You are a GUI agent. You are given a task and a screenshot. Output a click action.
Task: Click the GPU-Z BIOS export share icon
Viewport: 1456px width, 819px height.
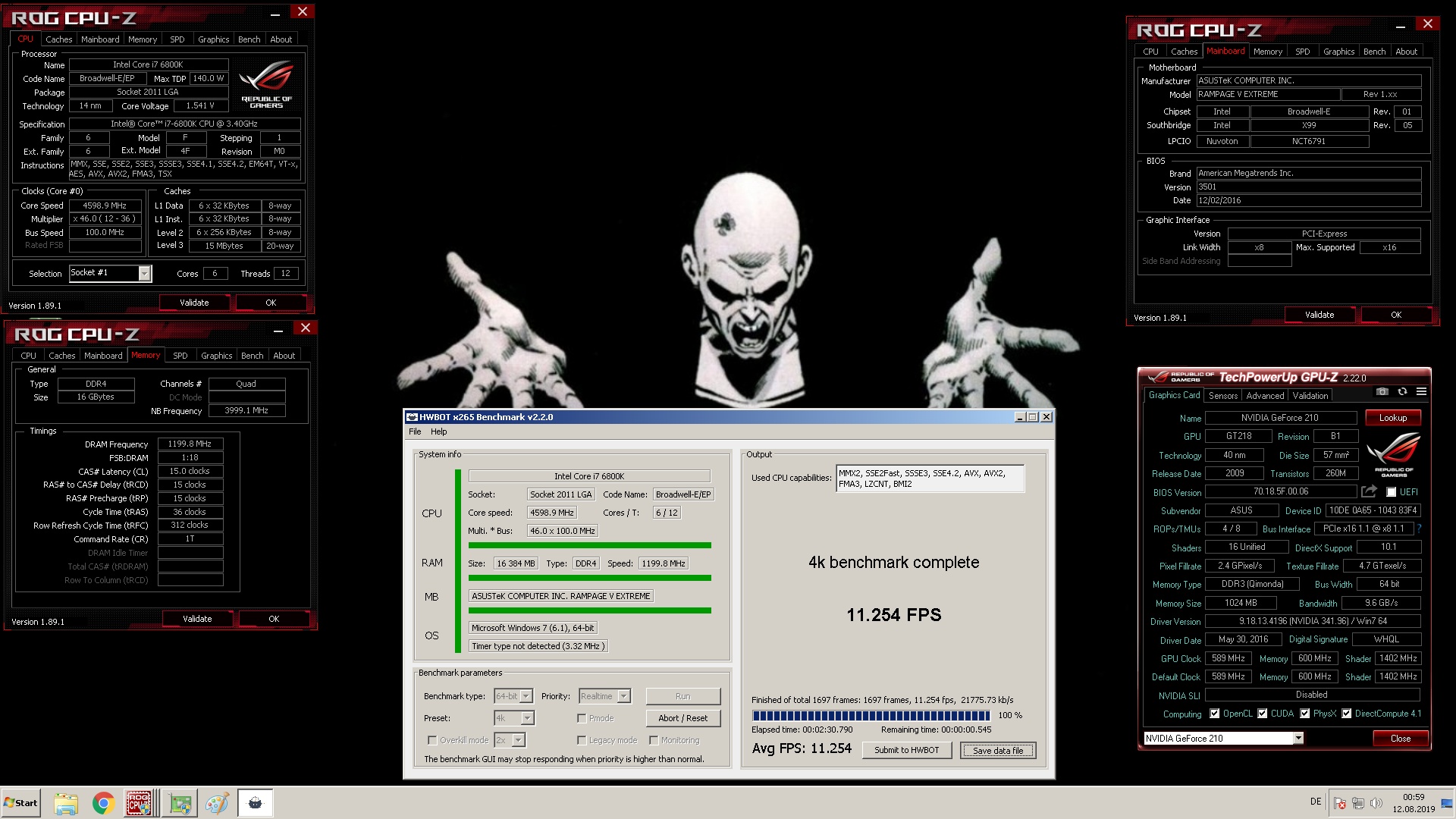[1369, 491]
